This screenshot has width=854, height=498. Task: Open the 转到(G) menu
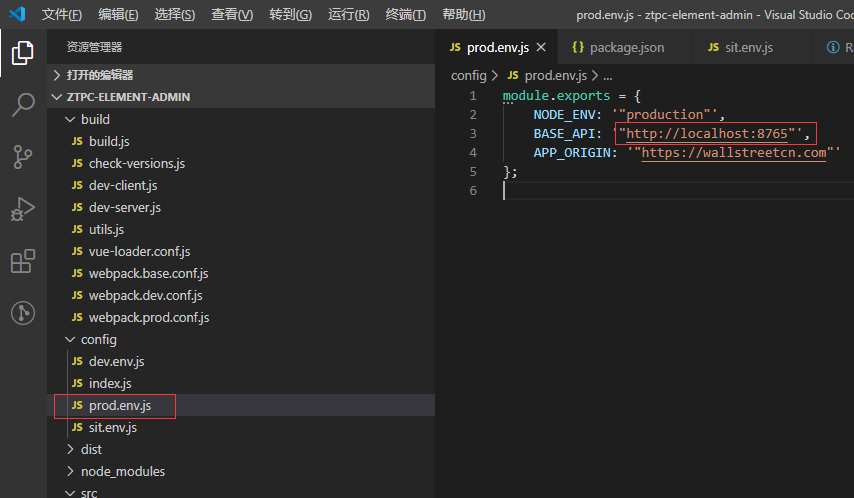point(290,14)
